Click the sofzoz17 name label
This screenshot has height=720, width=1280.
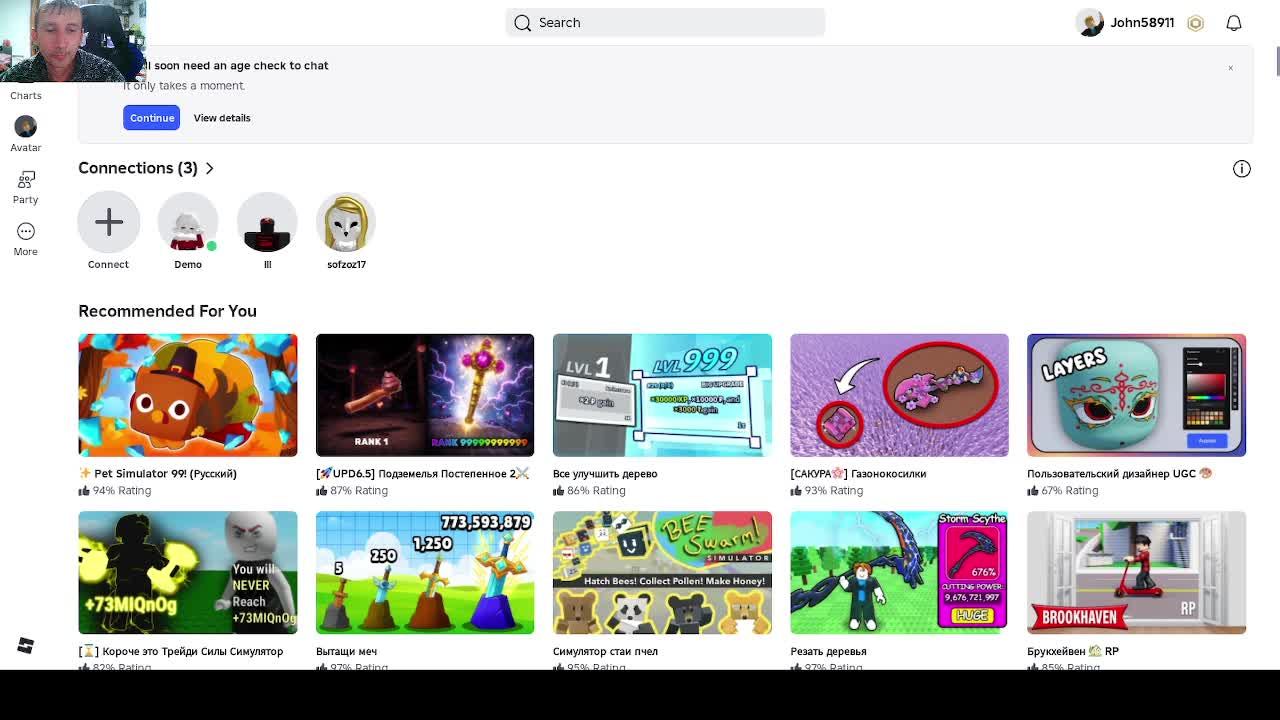[x=346, y=265]
